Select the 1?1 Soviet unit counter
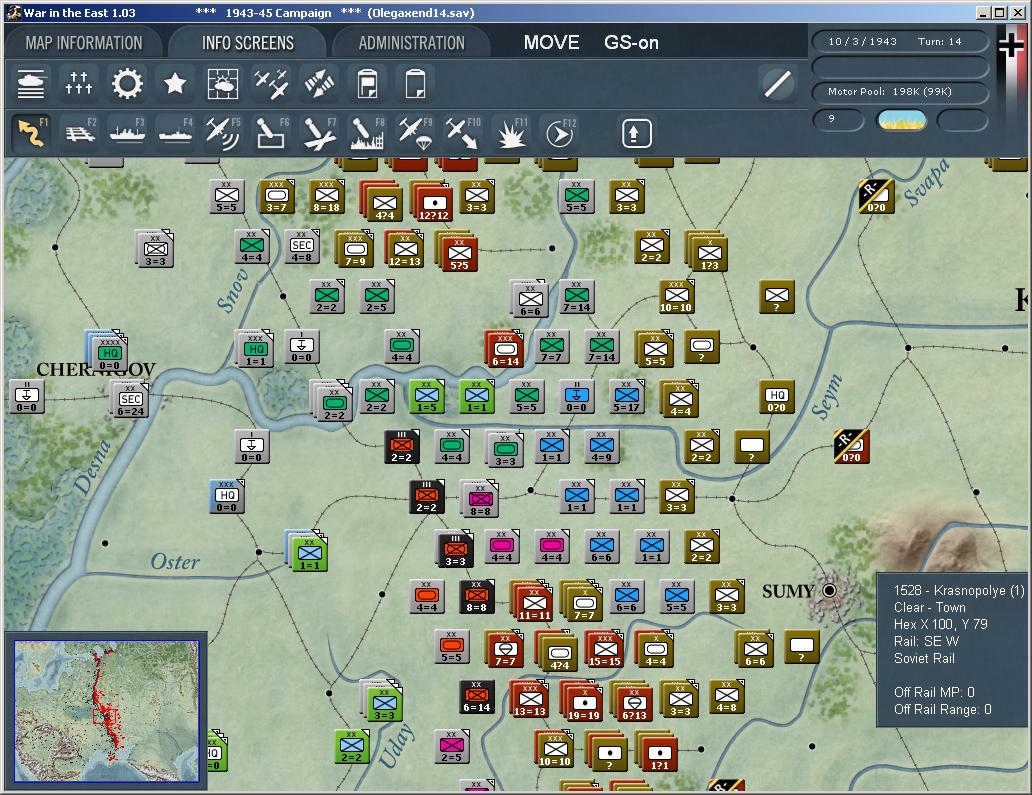This screenshot has height=795, width=1032. click(659, 754)
